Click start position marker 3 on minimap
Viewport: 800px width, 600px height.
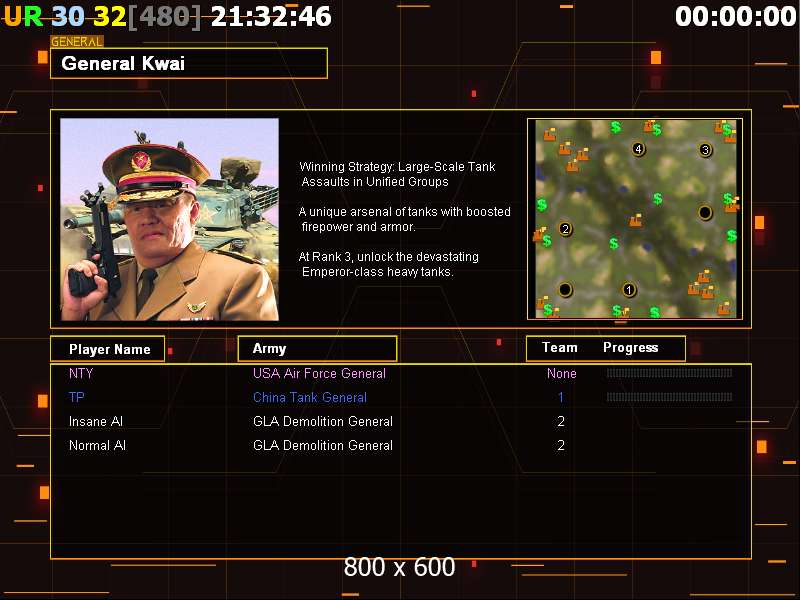[705, 149]
